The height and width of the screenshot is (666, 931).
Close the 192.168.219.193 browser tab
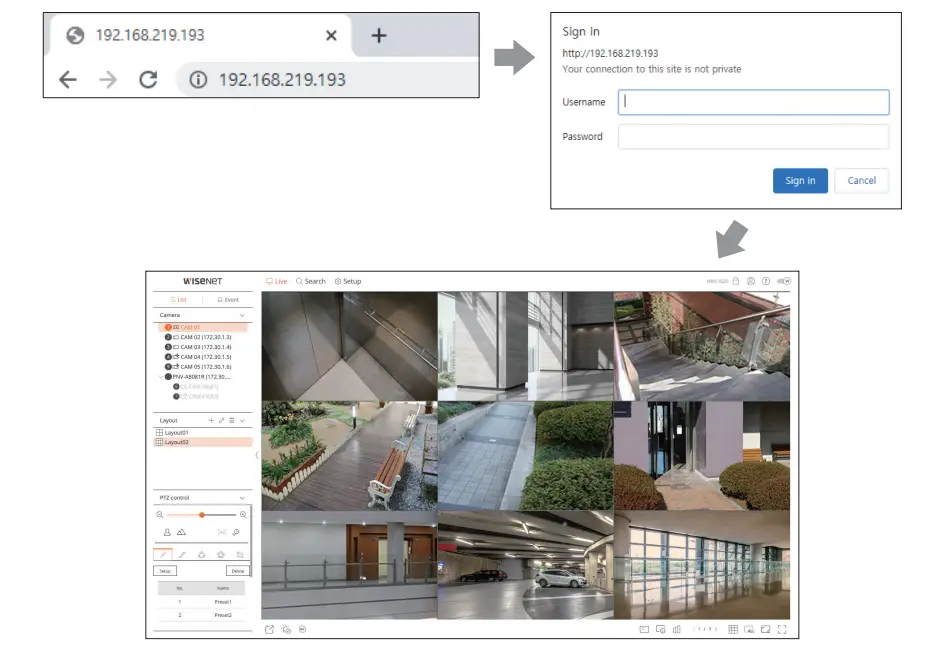click(331, 36)
